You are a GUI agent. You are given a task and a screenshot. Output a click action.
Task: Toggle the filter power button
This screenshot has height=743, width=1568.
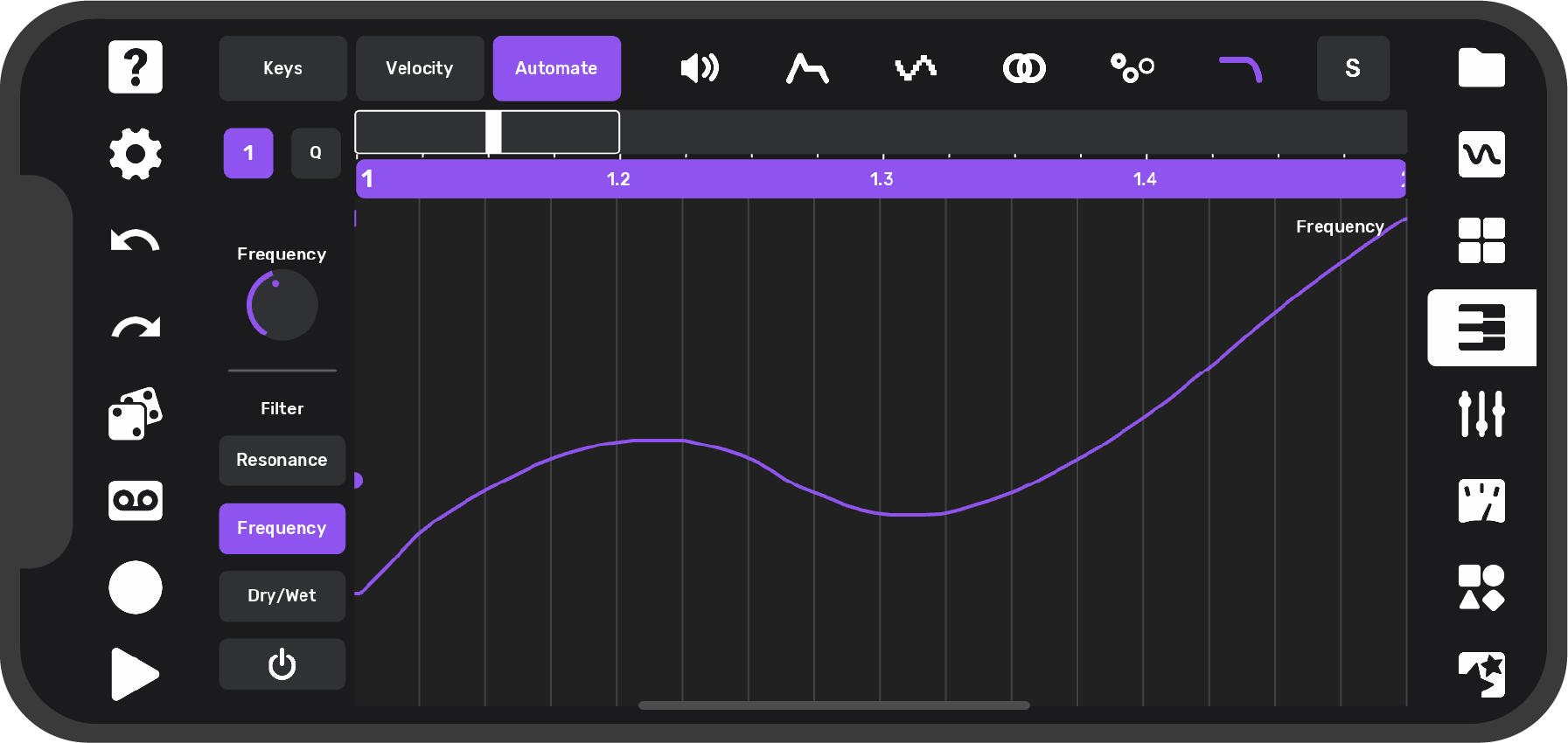coord(282,664)
